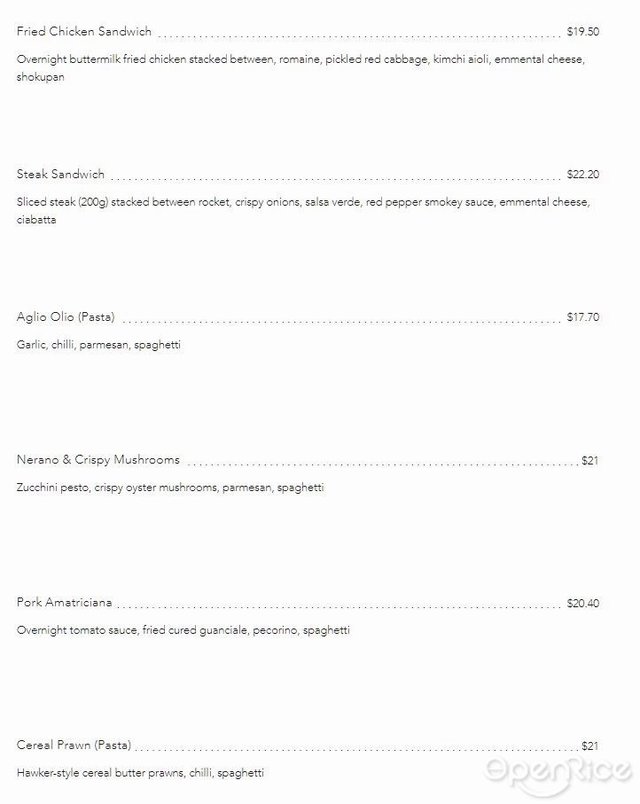Image resolution: width=640 pixels, height=804 pixels.
Task: Select the Aglio Olio (Pasta) heading
Action: pos(66,317)
